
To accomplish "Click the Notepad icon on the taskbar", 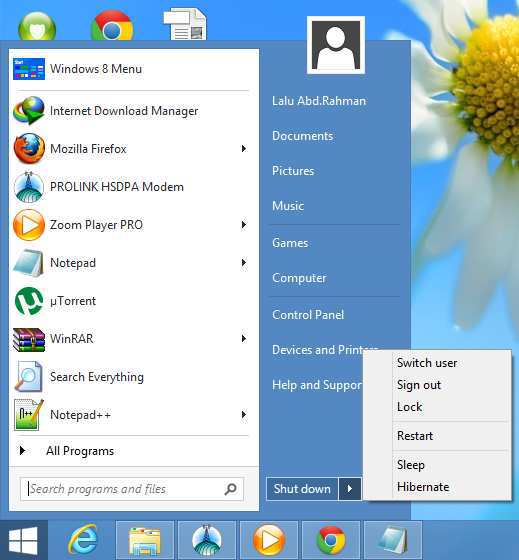I will tap(393, 540).
